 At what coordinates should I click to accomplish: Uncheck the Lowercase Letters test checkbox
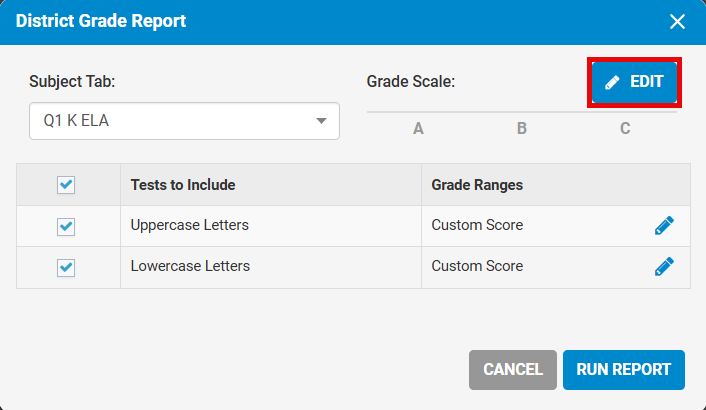[x=66, y=268]
